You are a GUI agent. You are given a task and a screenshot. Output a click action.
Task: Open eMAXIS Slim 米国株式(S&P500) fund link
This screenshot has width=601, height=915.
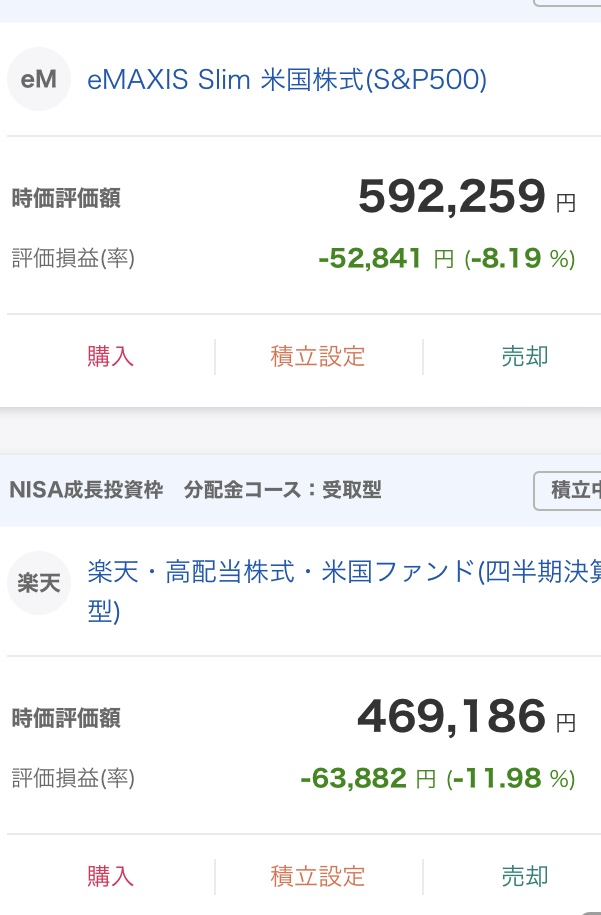click(x=287, y=79)
